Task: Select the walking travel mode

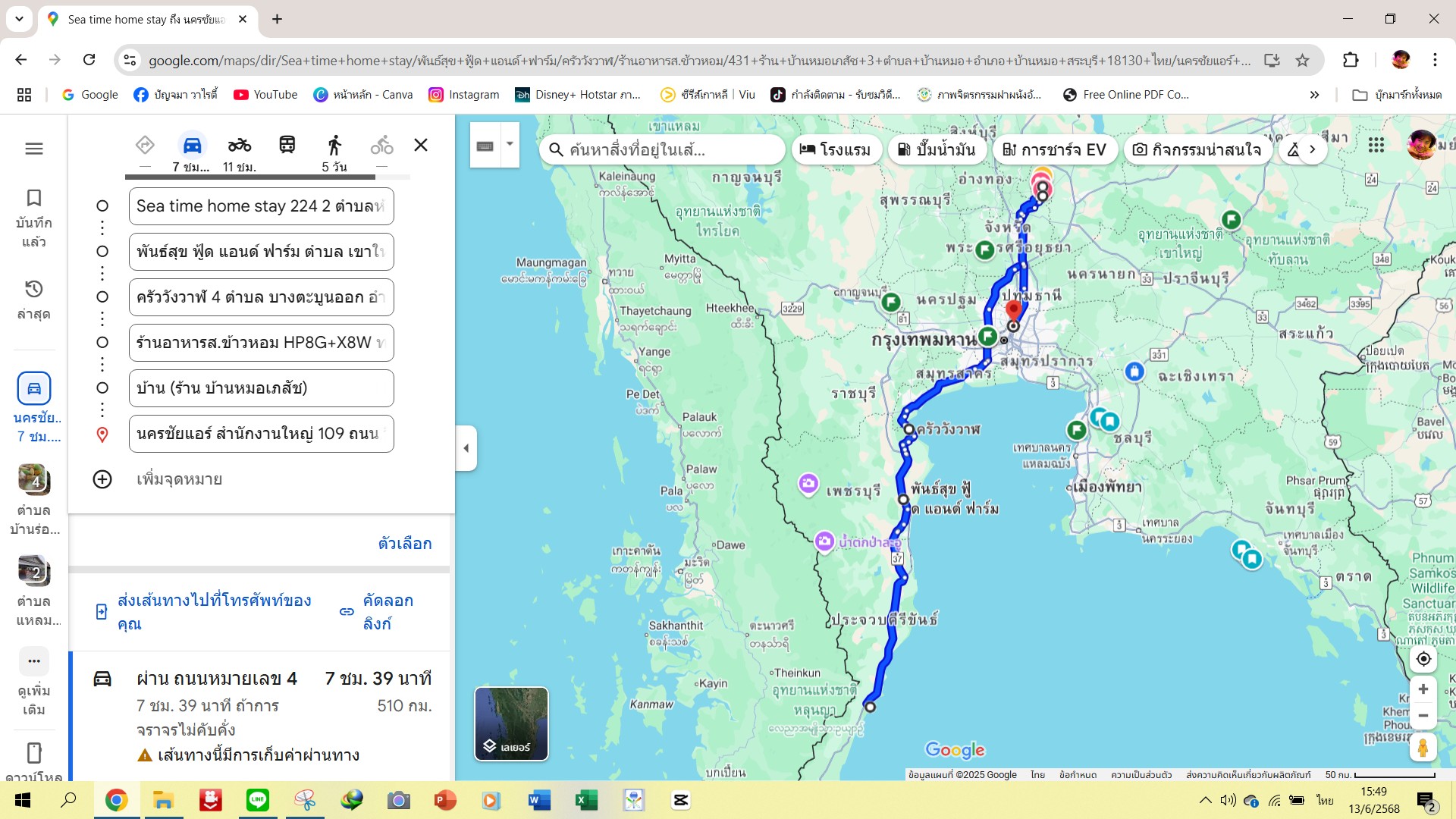Action: (x=334, y=145)
